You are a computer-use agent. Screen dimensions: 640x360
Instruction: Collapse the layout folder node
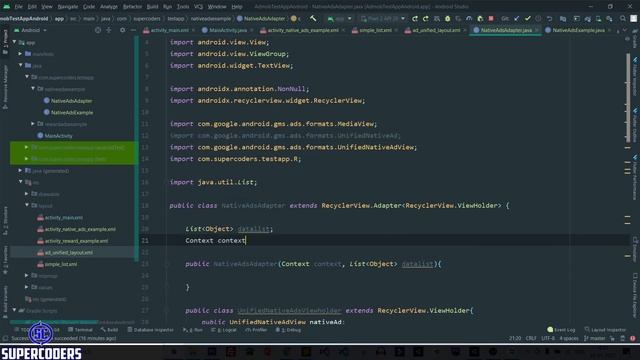click(x=27, y=205)
